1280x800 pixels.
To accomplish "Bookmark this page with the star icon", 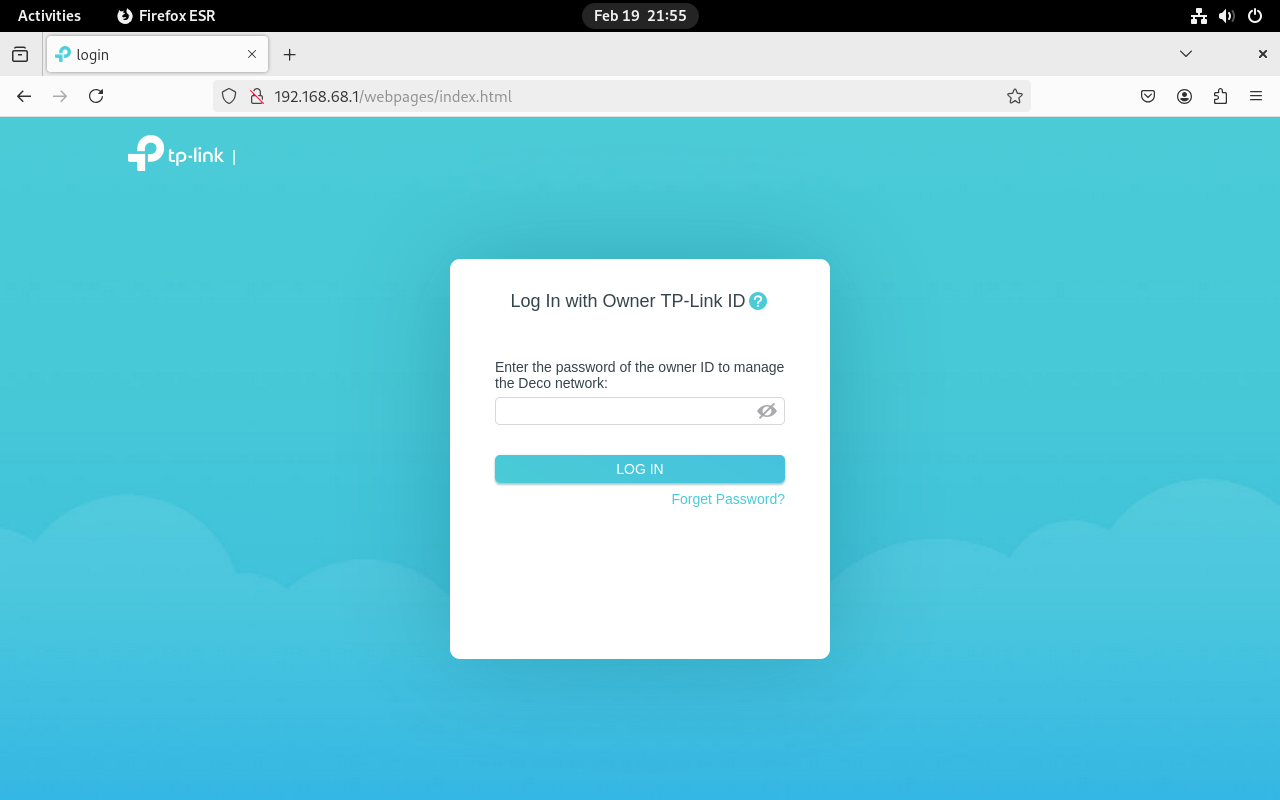I will 1015,96.
